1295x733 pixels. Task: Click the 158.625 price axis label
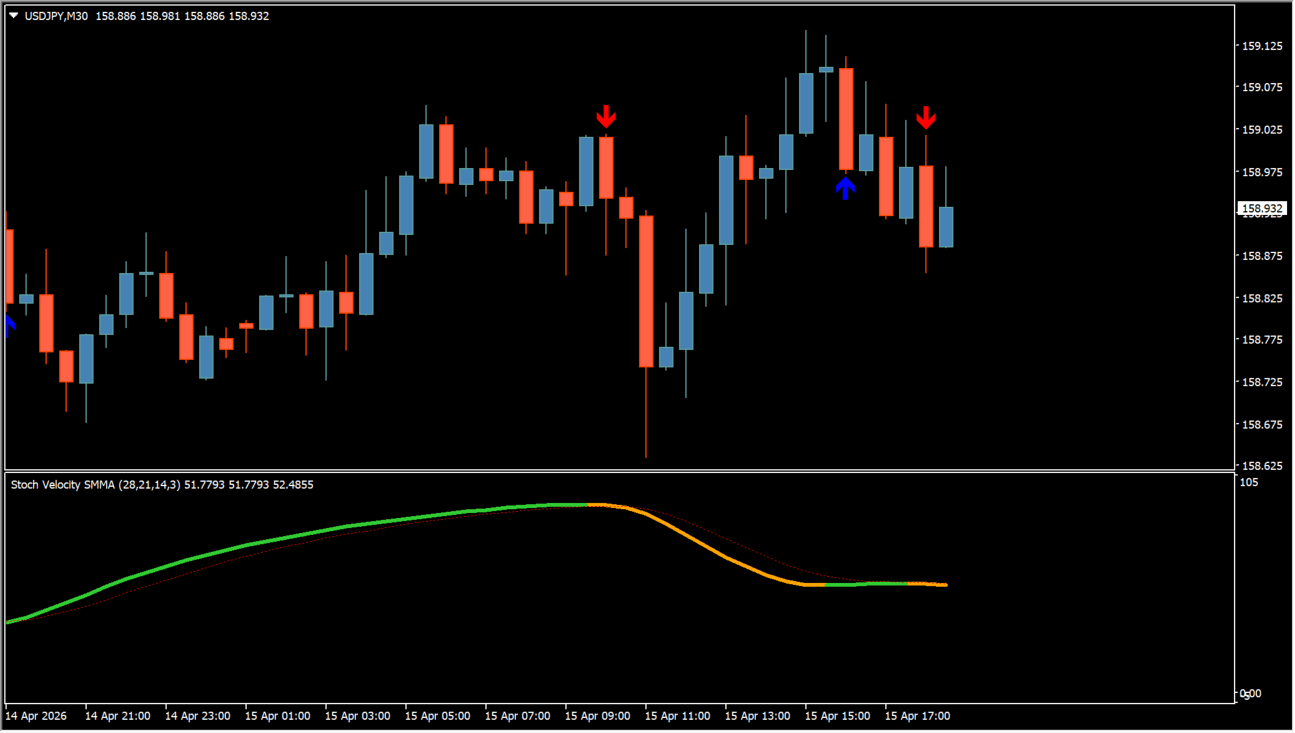(1261, 466)
